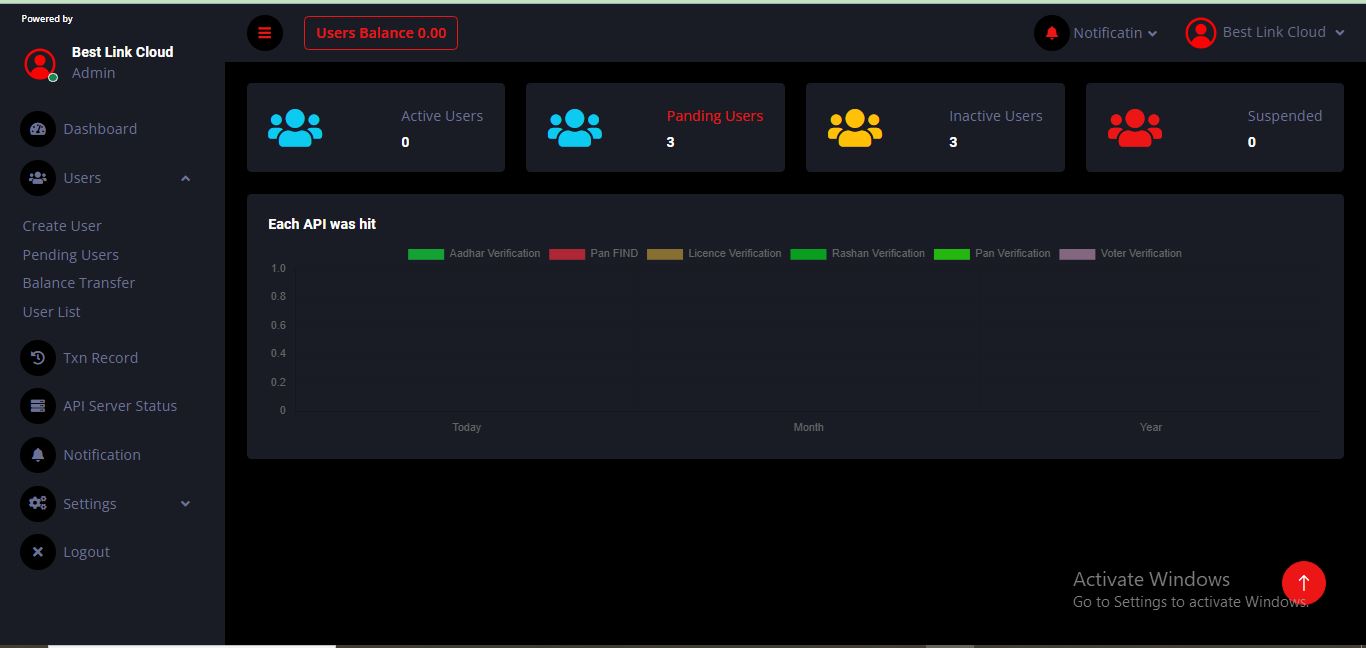
Task: Go to Balance Transfer page
Action: 78,283
